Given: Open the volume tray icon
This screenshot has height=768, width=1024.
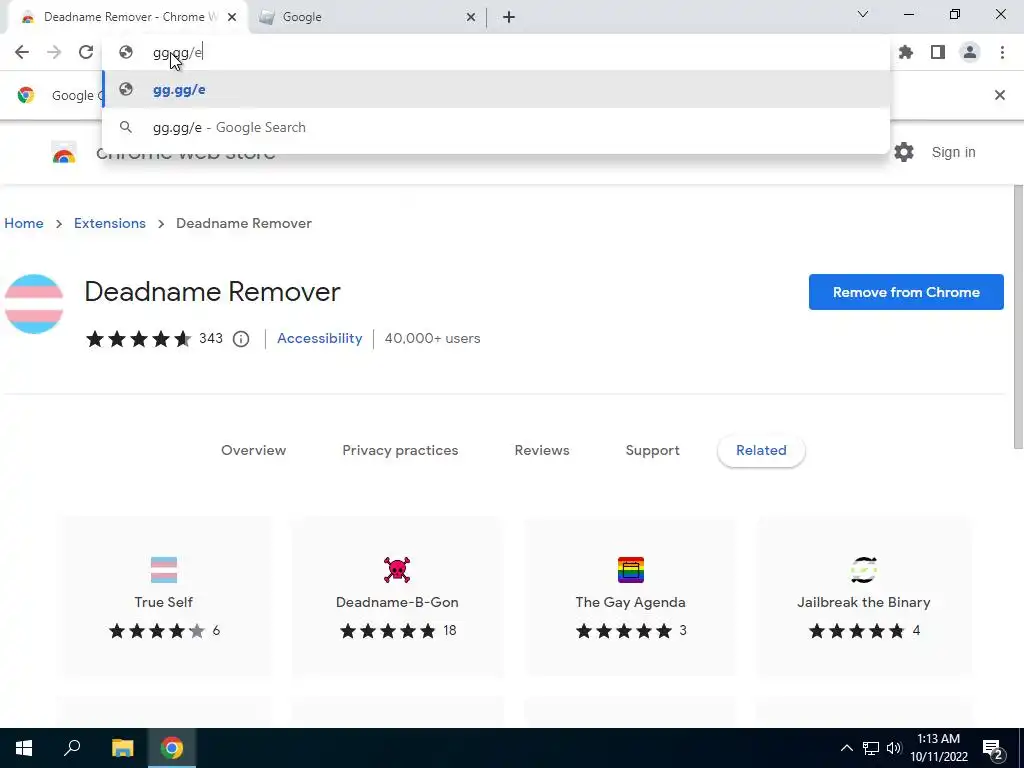Looking at the screenshot, I should click(894, 748).
